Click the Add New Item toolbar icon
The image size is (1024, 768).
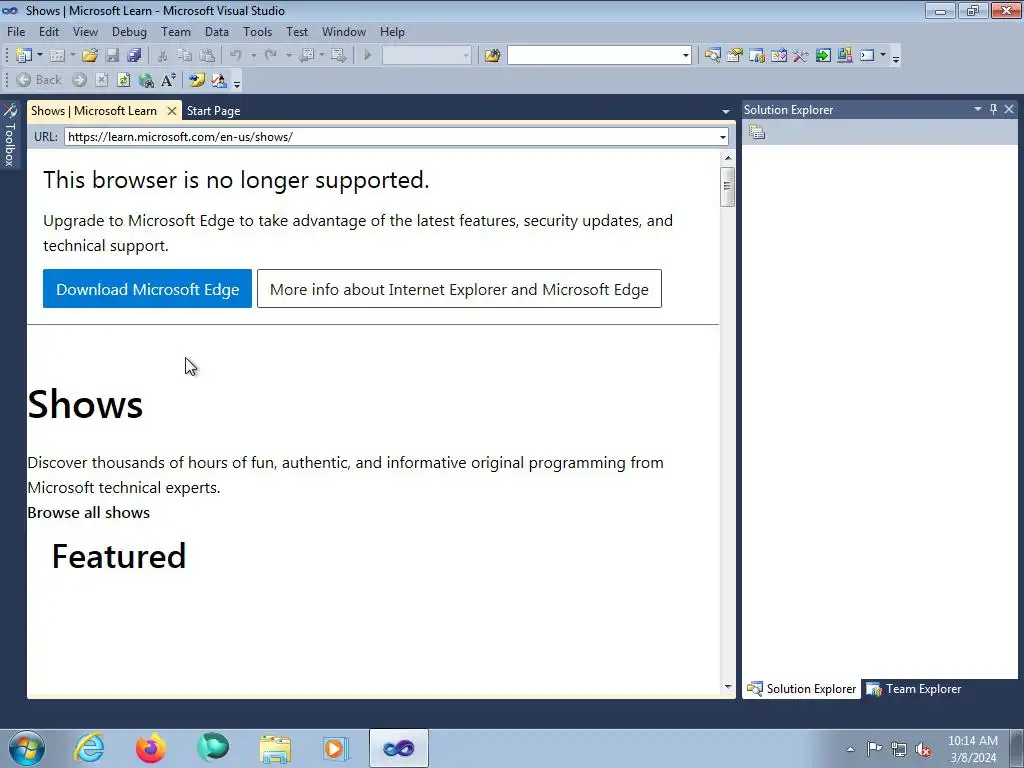coord(57,56)
